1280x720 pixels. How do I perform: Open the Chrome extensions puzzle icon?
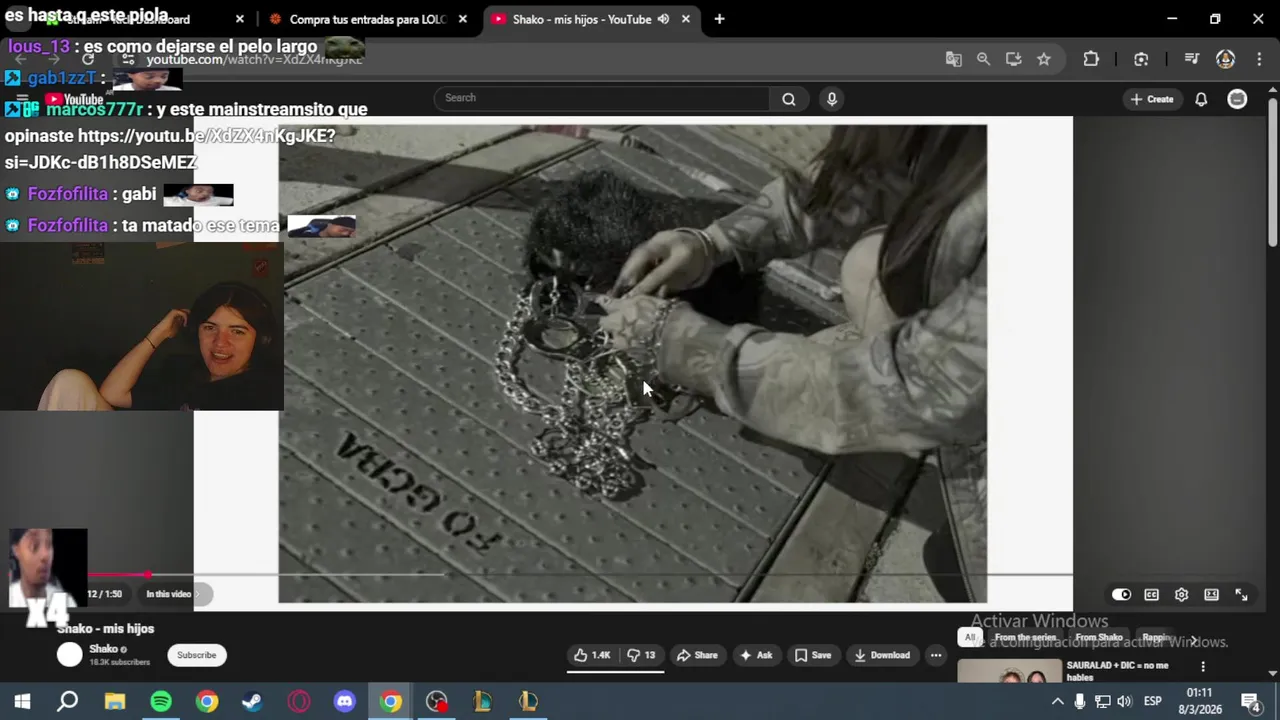[x=1091, y=59]
